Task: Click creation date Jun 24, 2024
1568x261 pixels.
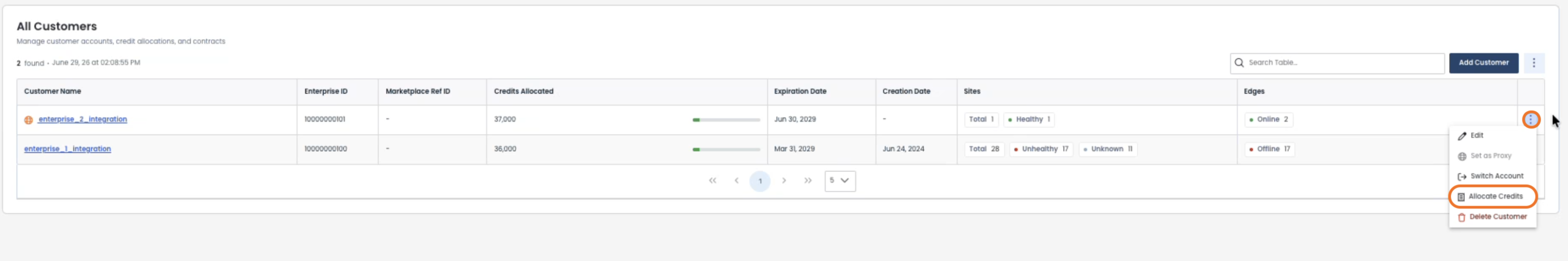Action: click(904, 149)
